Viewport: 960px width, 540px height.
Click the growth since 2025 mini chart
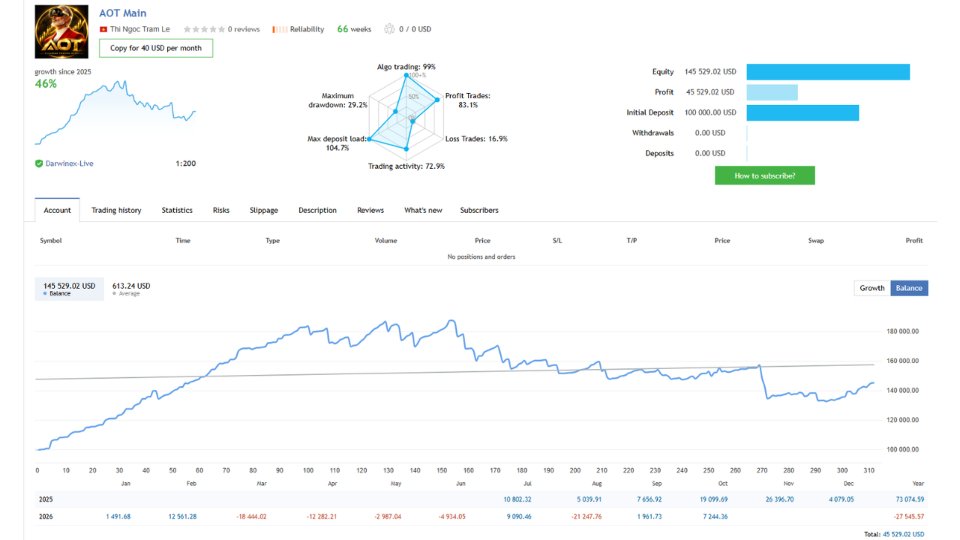[115, 112]
